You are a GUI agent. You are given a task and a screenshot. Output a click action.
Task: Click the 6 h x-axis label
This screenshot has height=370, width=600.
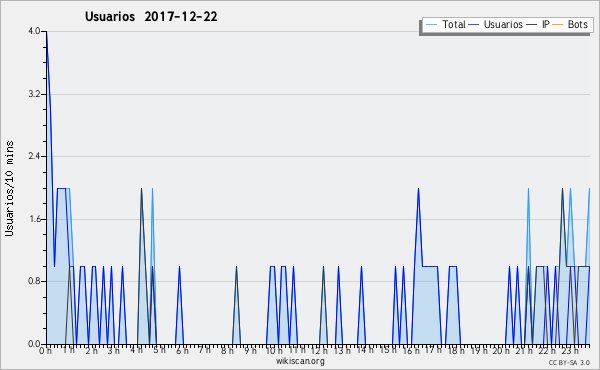[182, 350]
